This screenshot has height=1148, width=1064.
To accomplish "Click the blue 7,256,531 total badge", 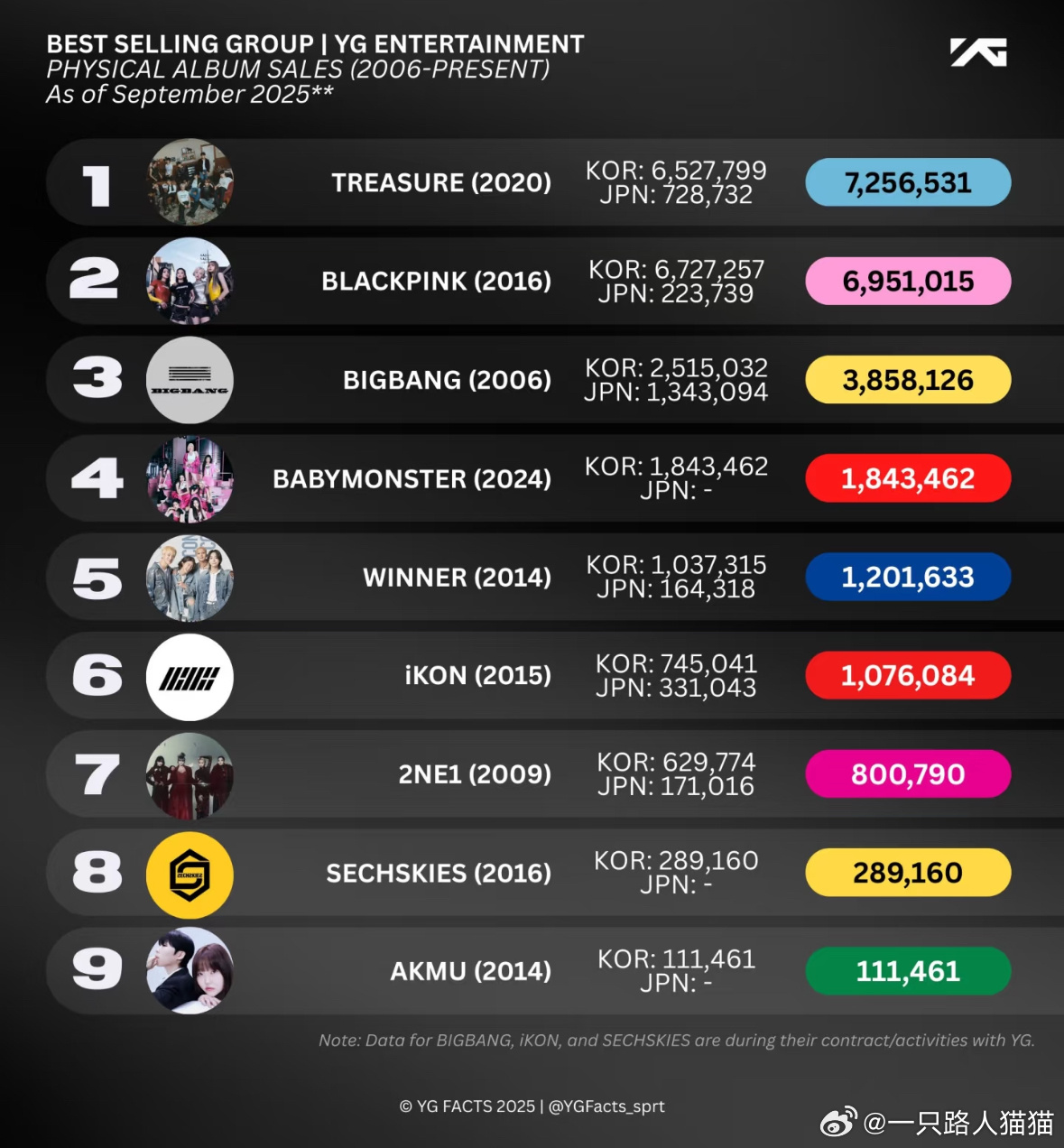I will (x=908, y=182).
